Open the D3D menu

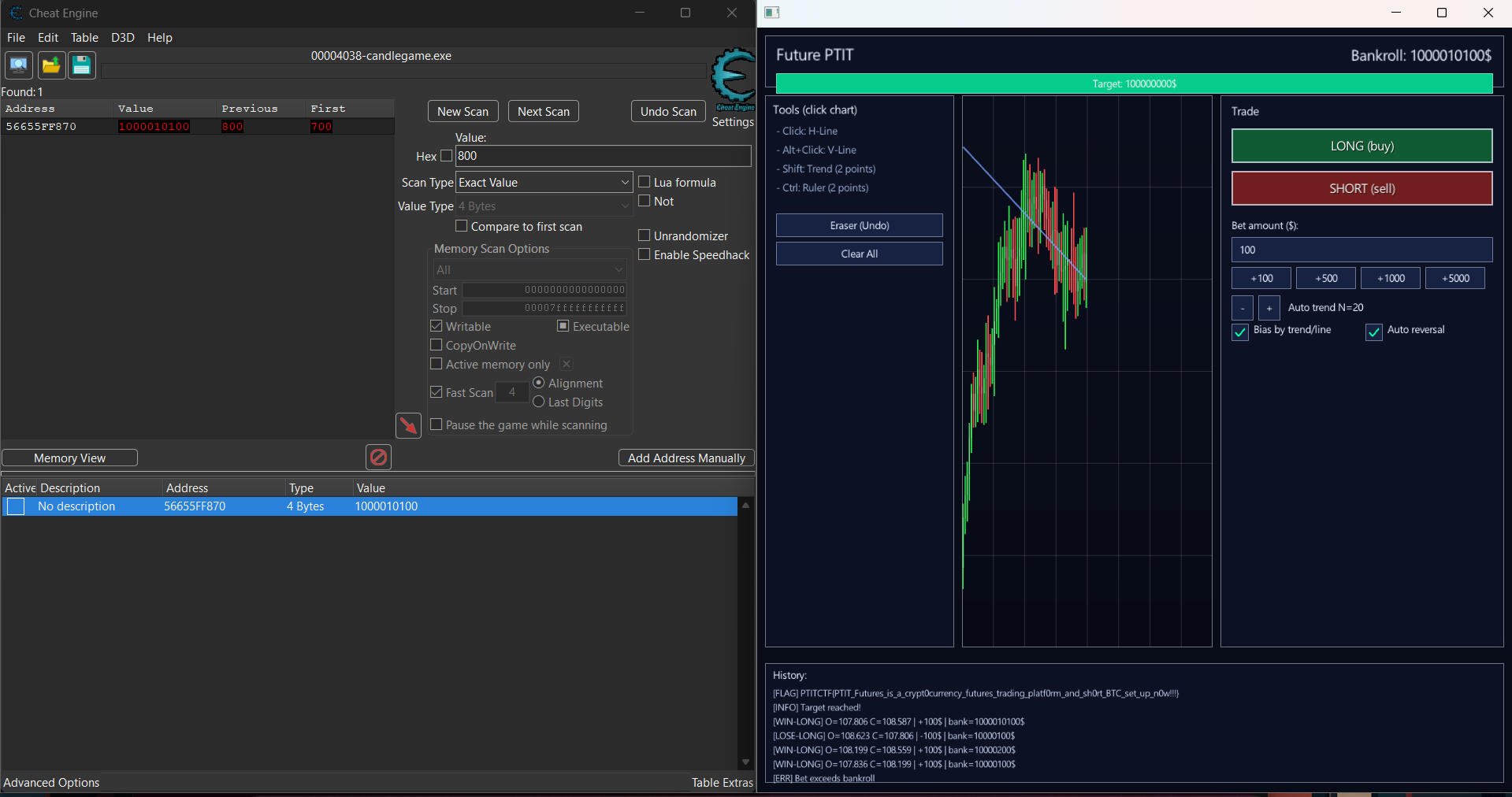pos(122,38)
